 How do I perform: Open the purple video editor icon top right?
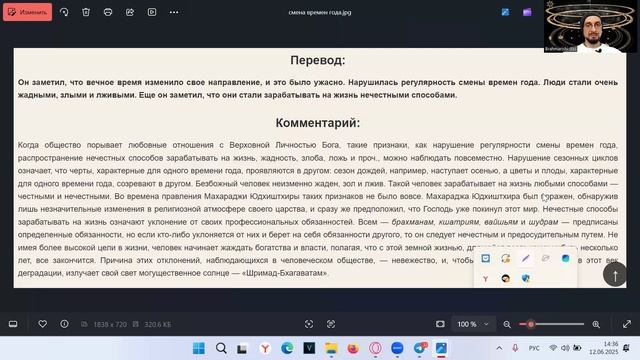tap(527, 12)
